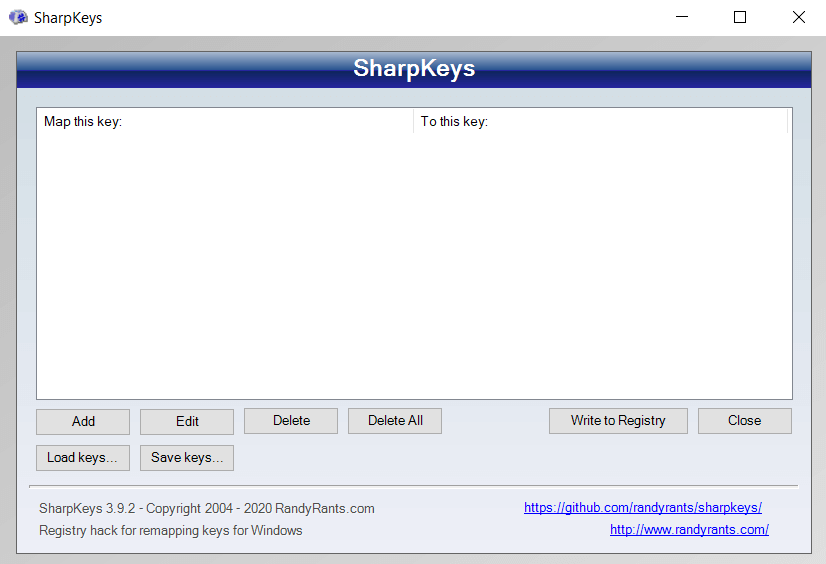The height and width of the screenshot is (564, 826).
Task: Remove selected mapping with Delete
Action: [x=291, y=421]
